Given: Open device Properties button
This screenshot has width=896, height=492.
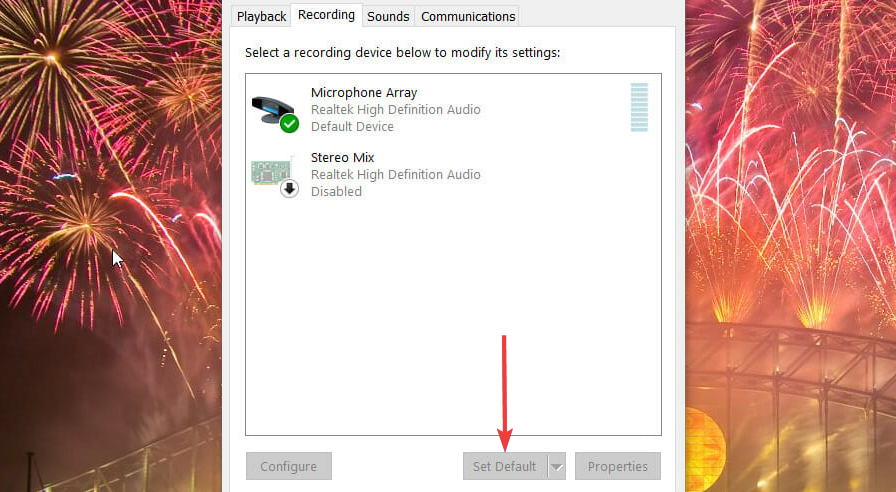Looking at the screenshot, I should coord(618,466).
